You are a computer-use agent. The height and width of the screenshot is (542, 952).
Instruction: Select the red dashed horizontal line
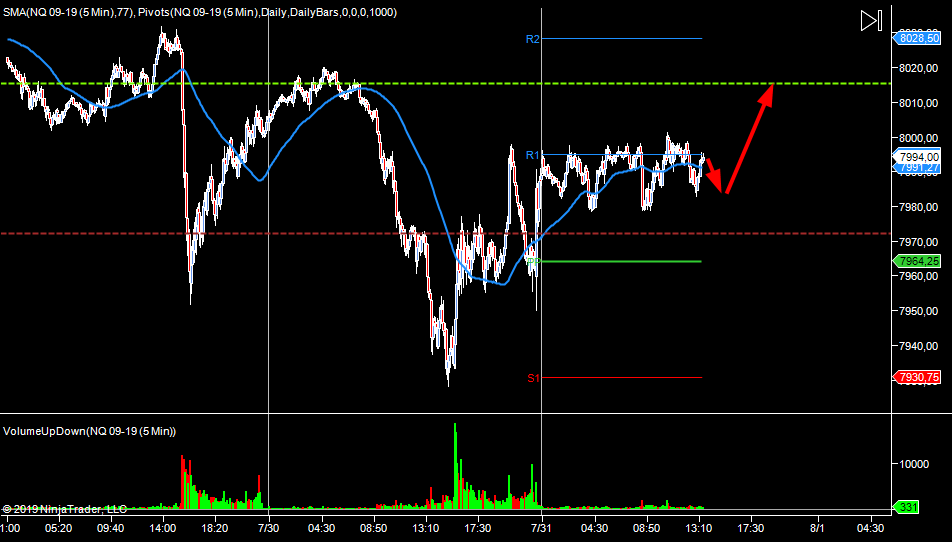coord(300,233)
